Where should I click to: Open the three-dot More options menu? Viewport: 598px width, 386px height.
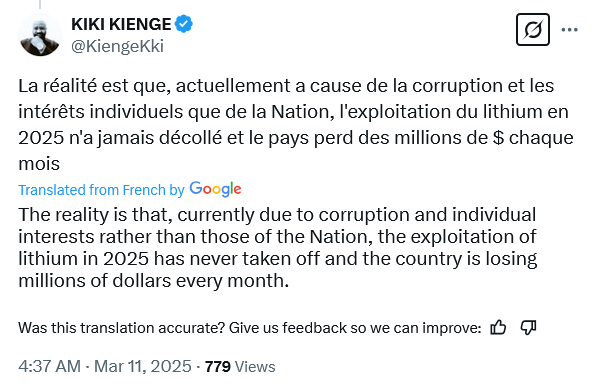(569, 30)
